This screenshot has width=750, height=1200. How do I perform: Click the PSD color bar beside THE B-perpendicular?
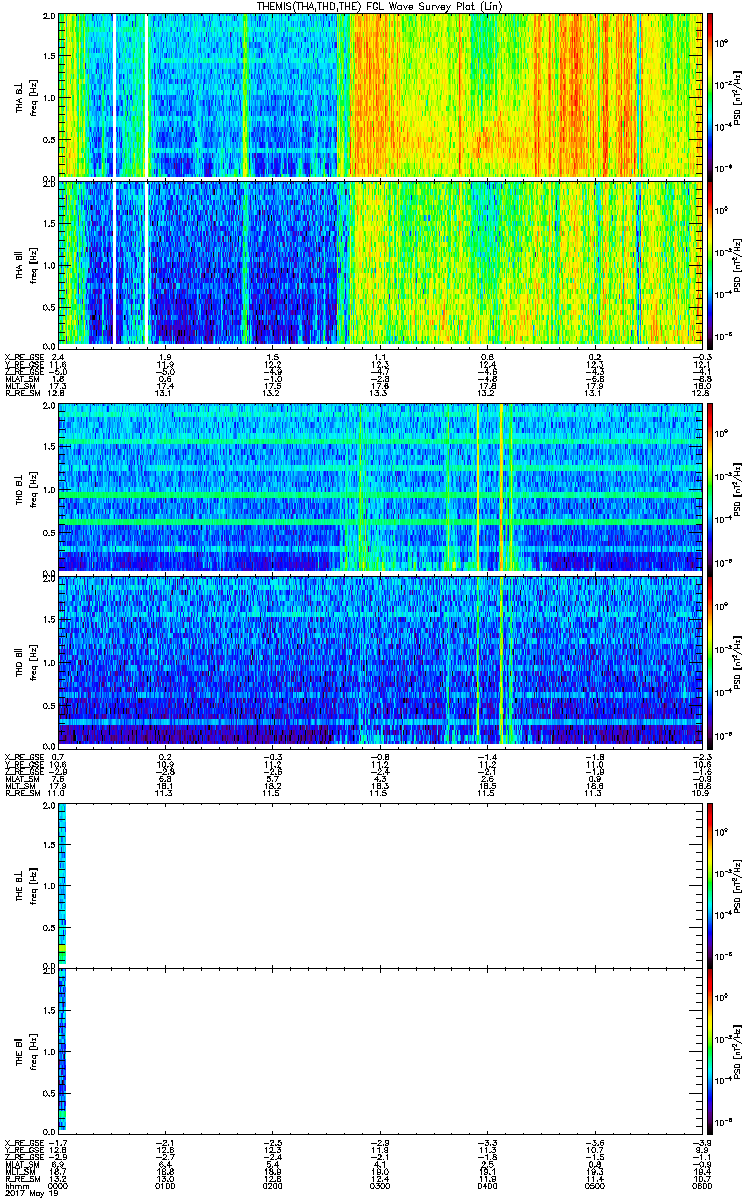point(711,883)
